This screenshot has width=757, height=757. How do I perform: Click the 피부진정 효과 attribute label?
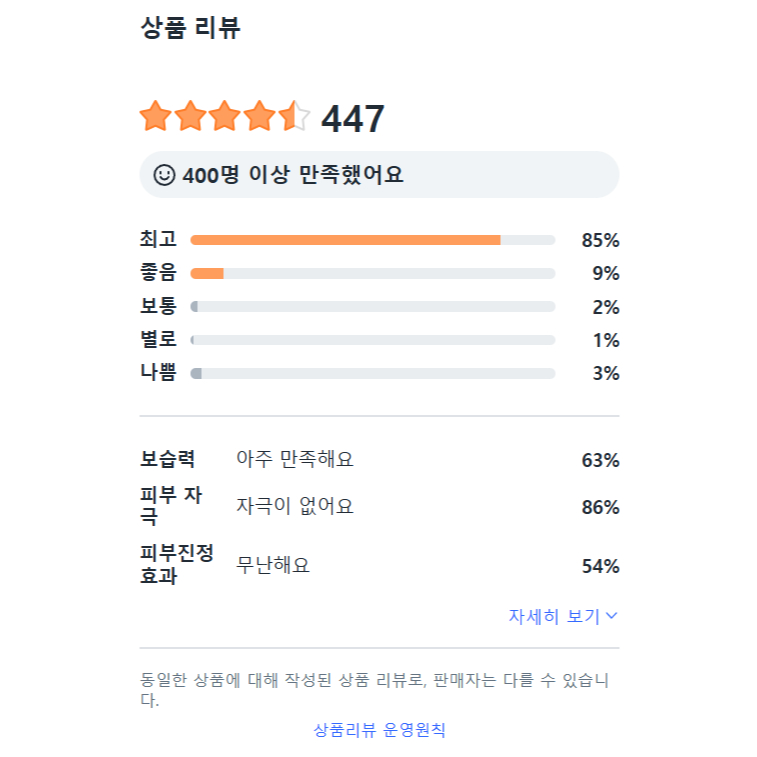pyautogui.click(x=177, y=565)
